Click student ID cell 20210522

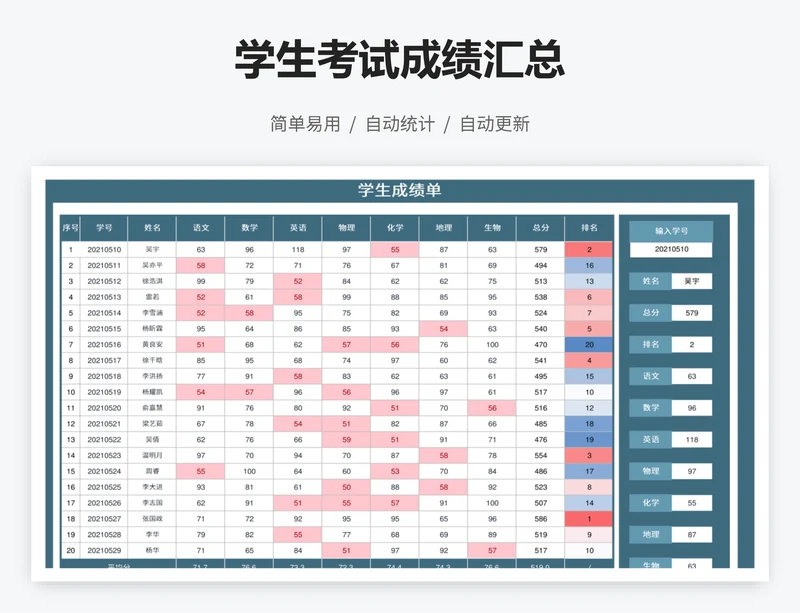pos(104,439)
